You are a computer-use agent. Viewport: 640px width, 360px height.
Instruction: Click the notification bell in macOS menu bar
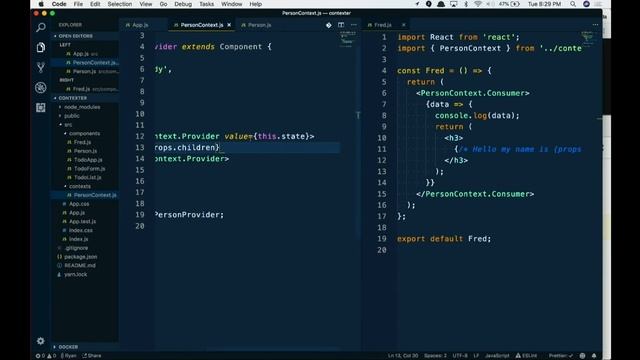(x=441, y=4)
